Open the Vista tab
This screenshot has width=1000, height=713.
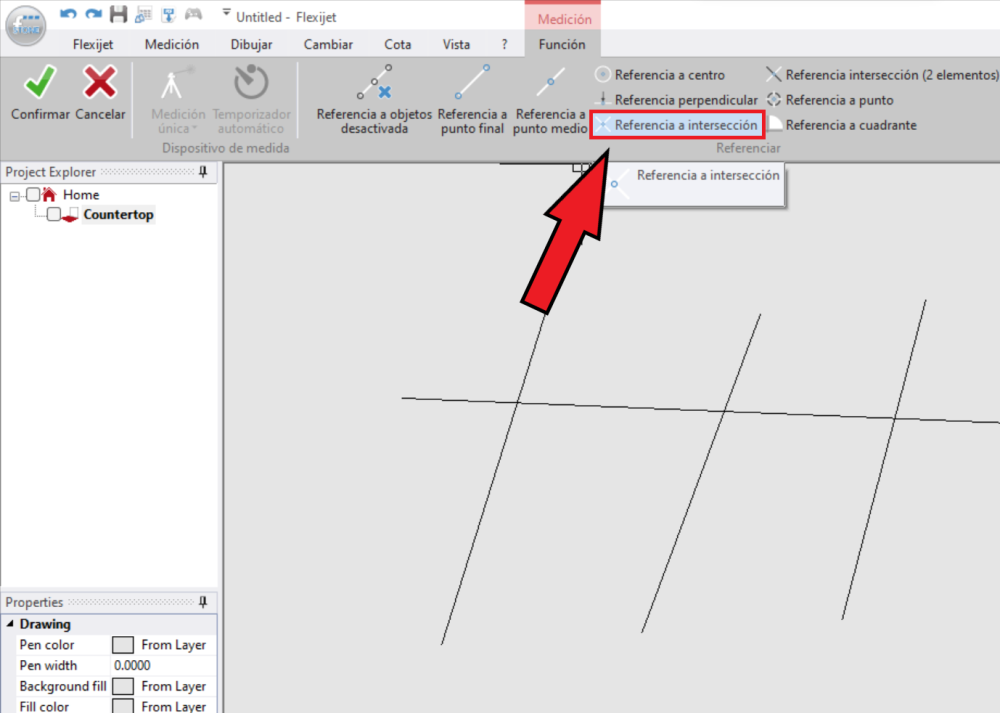click(456, 45)
